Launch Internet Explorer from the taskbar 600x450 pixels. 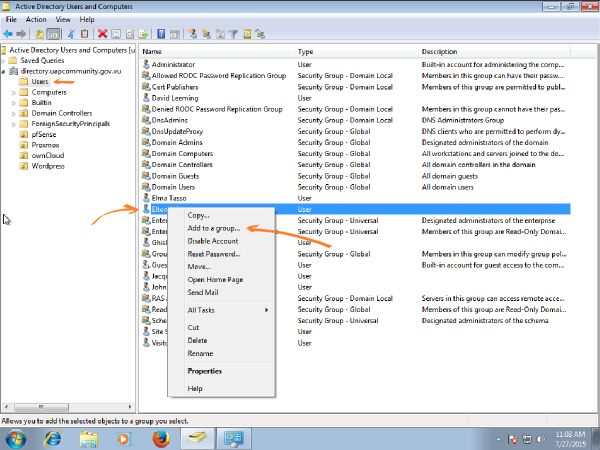53,439
